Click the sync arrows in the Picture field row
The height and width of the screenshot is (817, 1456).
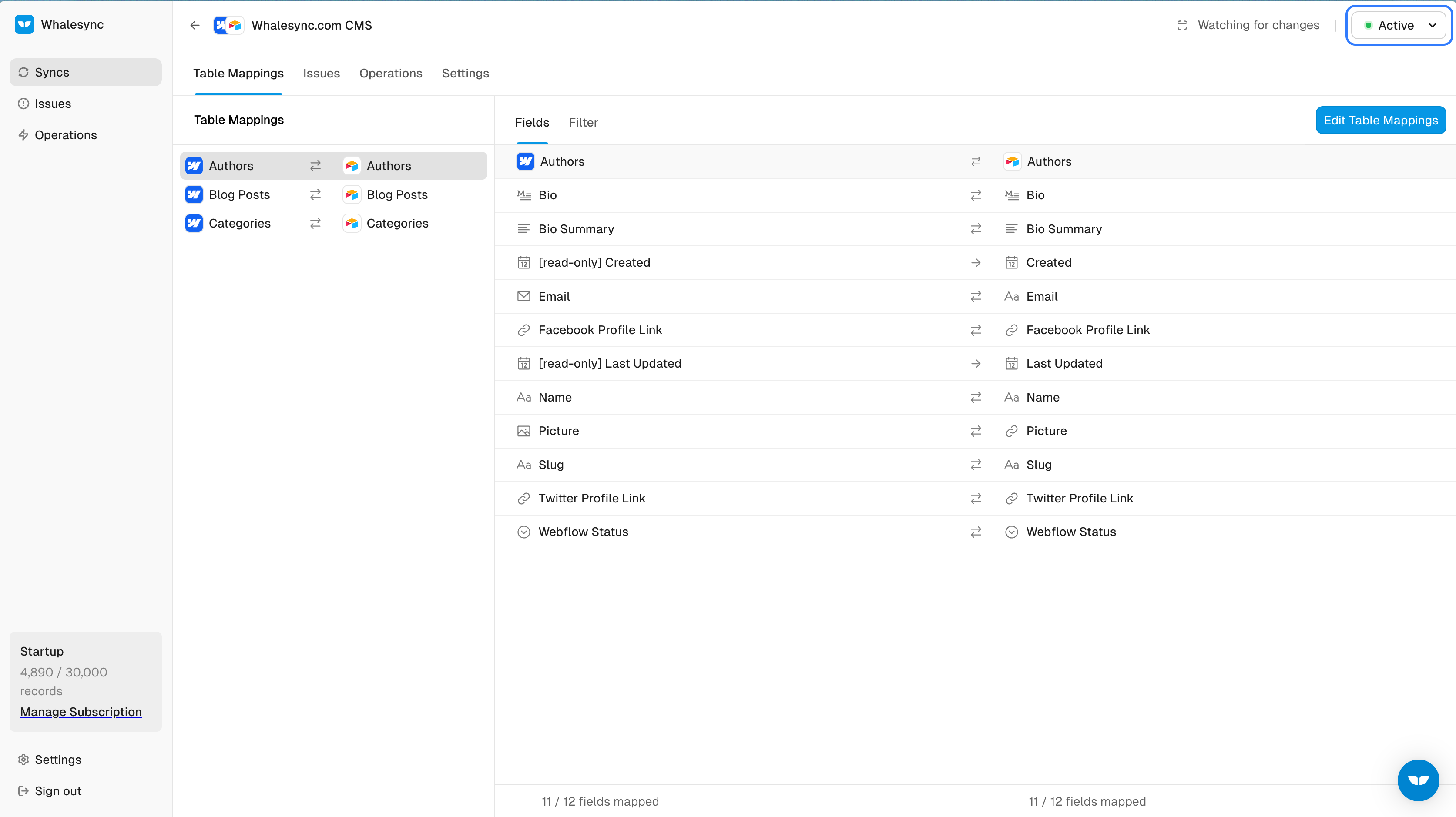[x=976, y=431]
